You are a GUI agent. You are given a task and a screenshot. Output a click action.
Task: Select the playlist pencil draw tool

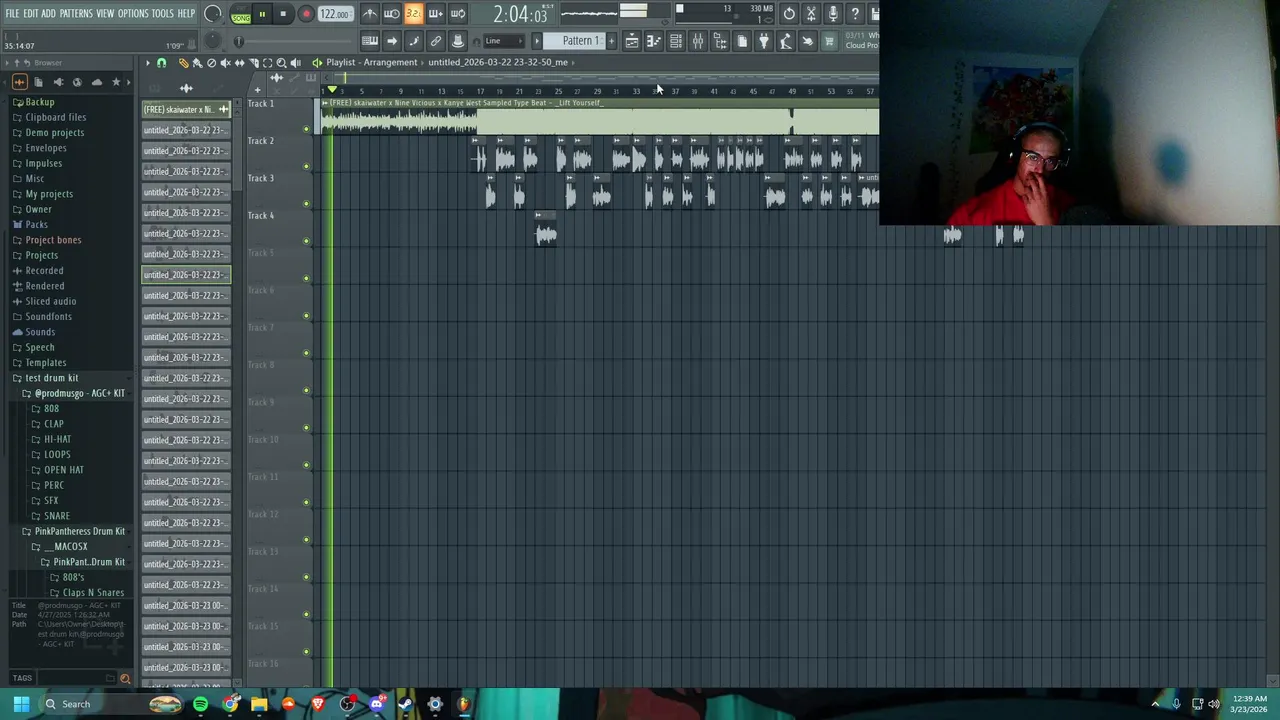point(183,63)
